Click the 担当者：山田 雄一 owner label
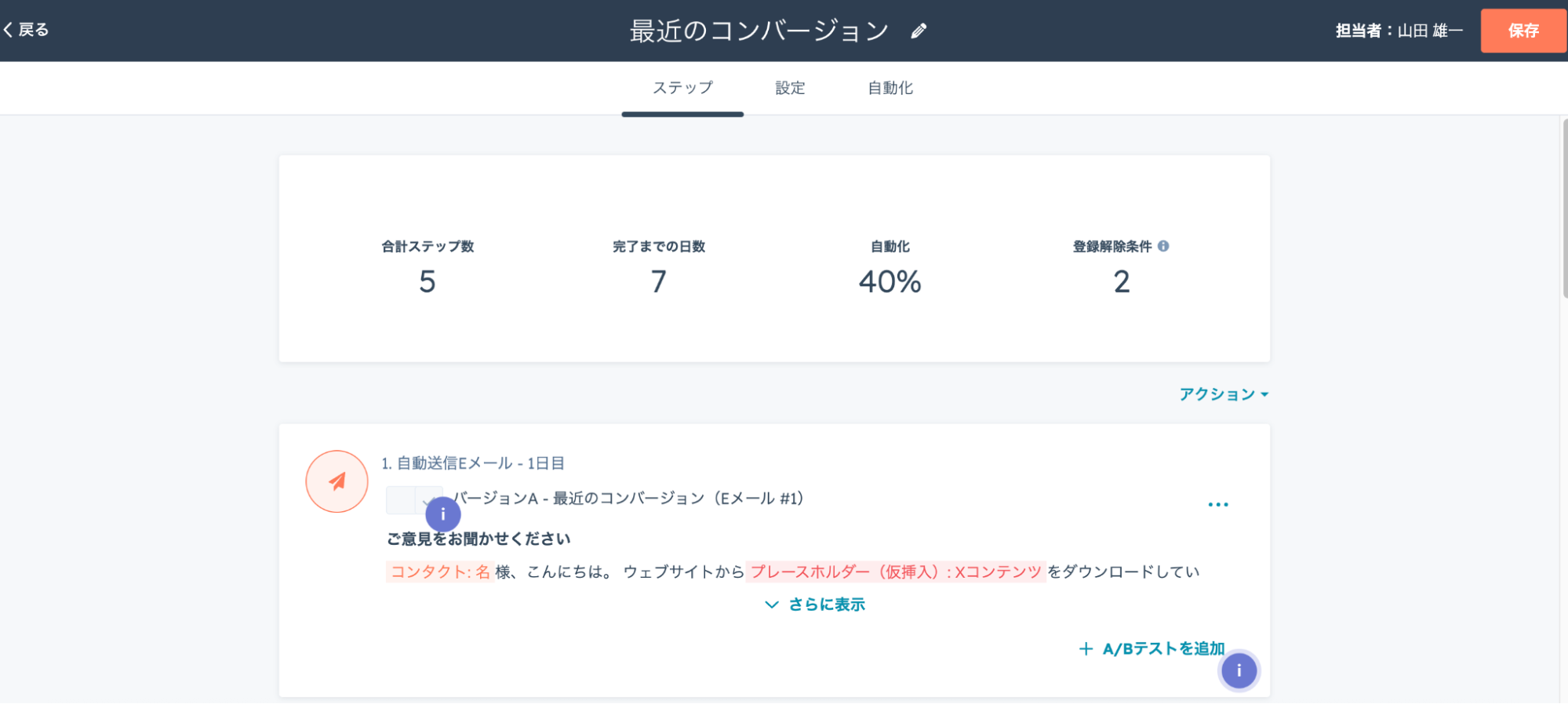The width and height of the screenshot is (1568, 704). pyautogui.click(x=1399, y=31)
